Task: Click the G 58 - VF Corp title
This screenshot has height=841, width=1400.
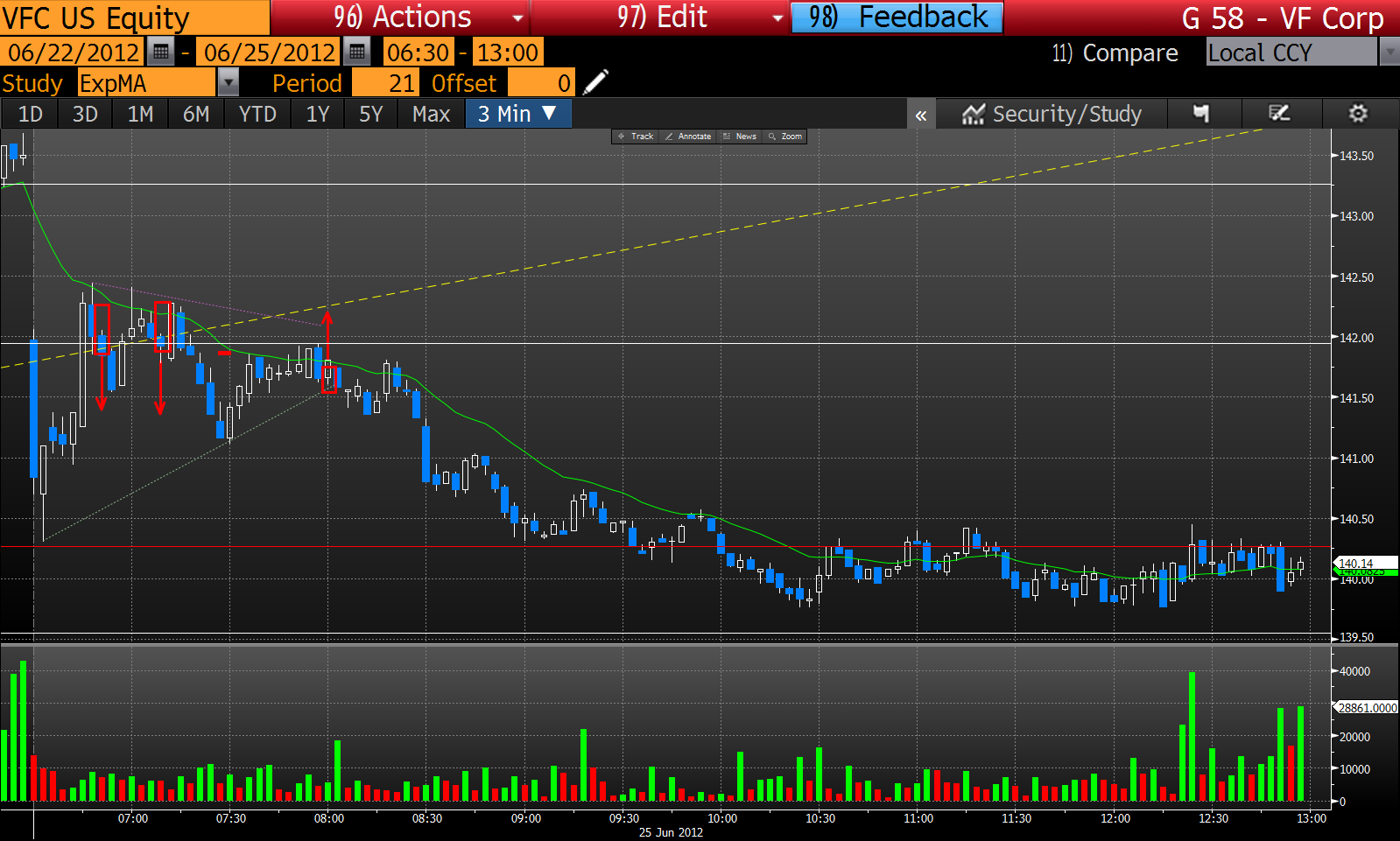Action: 1283,18
